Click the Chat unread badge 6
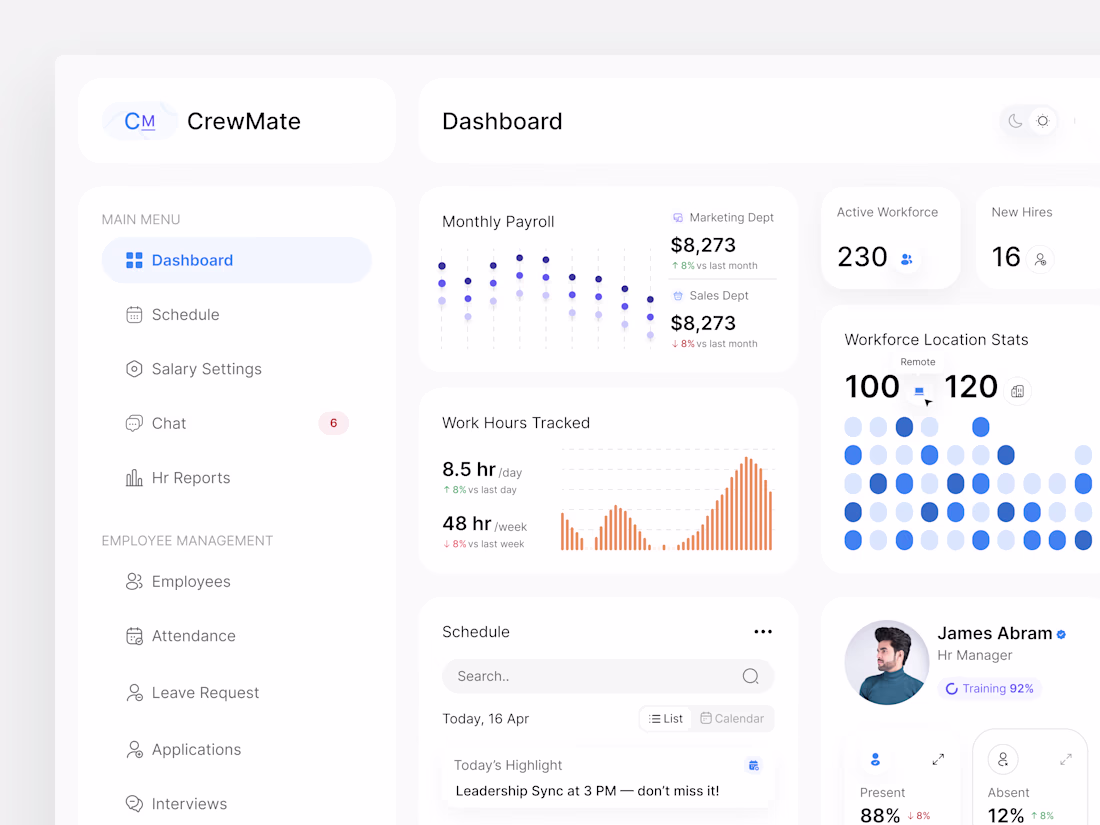1100x825 pixels. (333, 423)
